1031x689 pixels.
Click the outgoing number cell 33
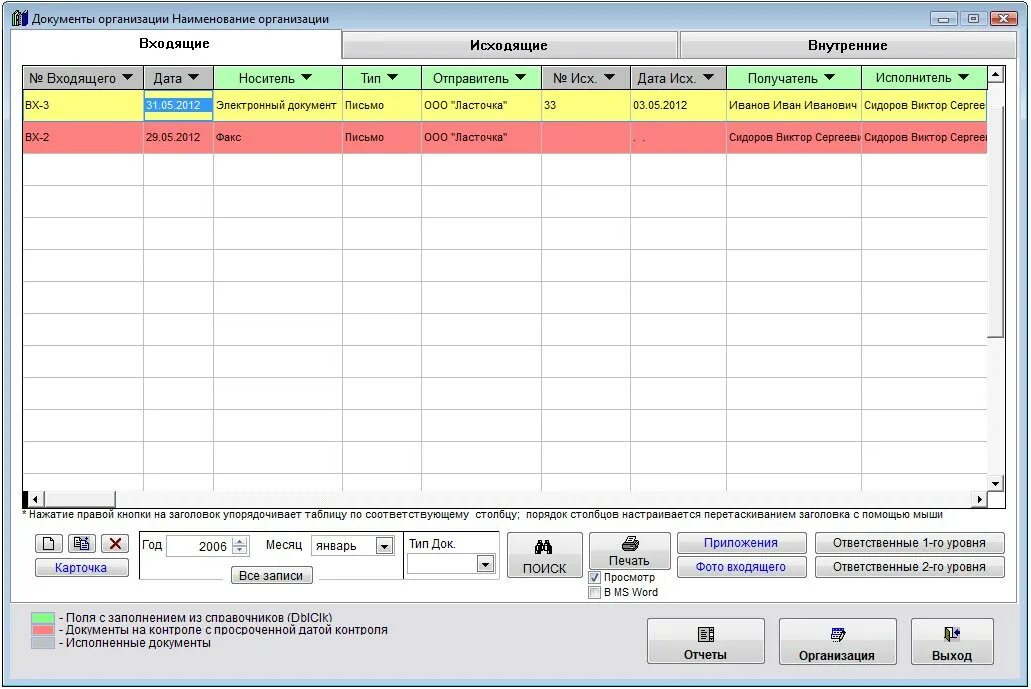(x=586, y=105)
